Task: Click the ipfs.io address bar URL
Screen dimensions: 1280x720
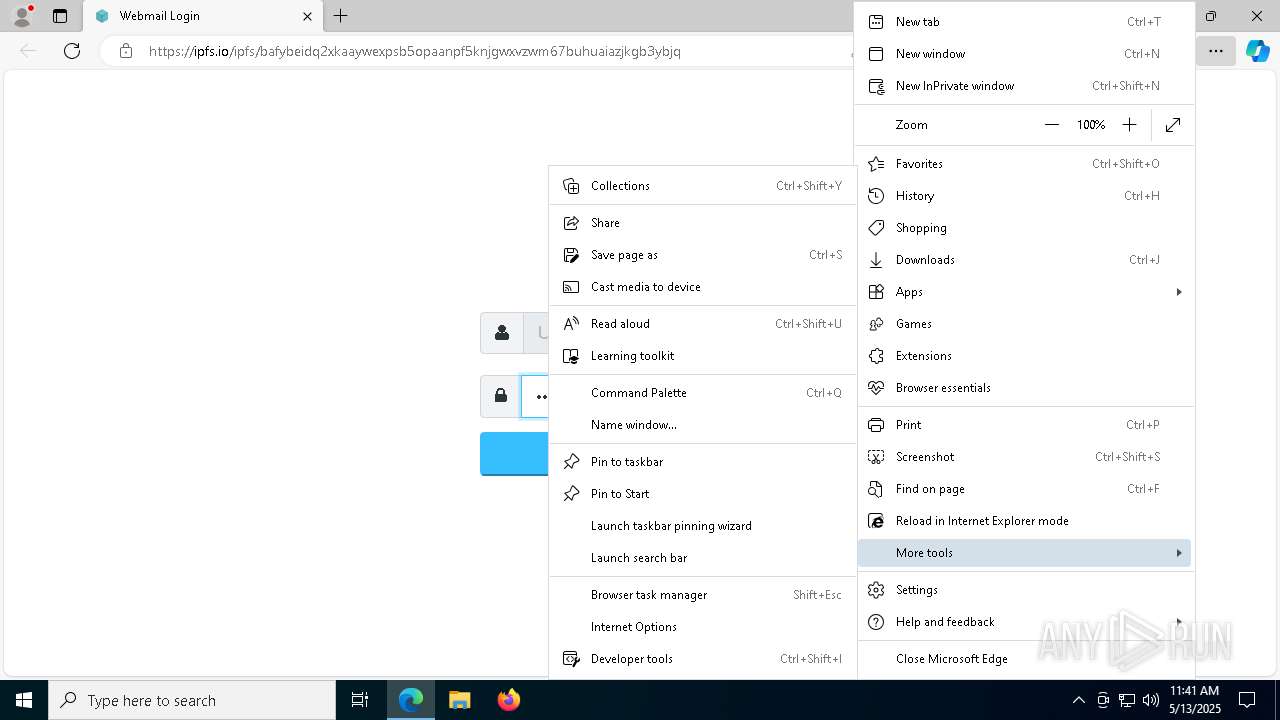Action: (x=414, y=50)
